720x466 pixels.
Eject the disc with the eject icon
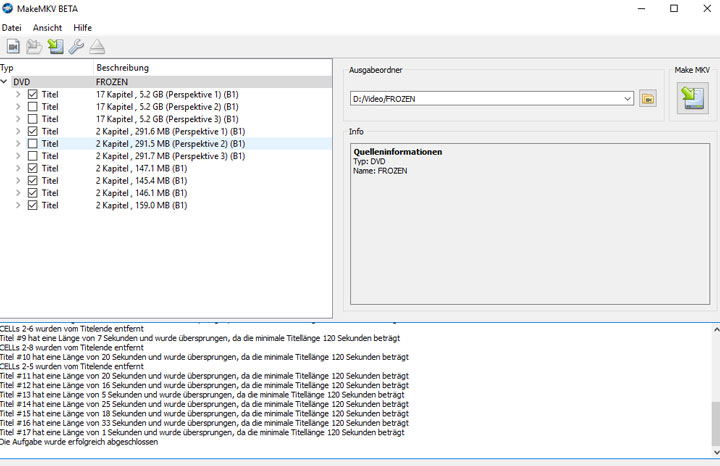[x=97, y=46]
